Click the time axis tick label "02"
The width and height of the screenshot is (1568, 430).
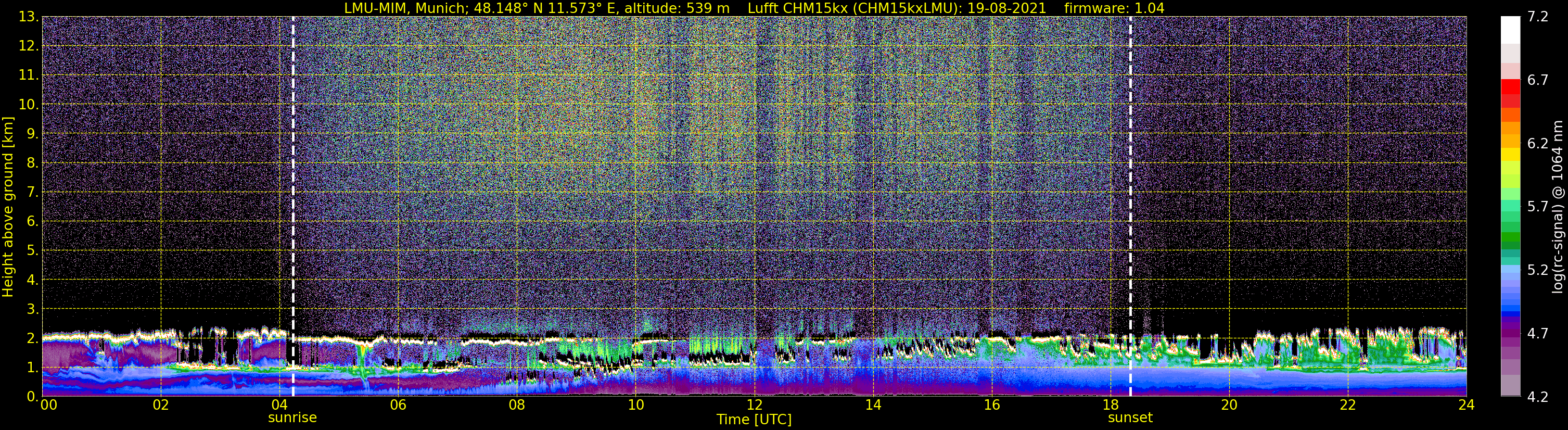[161, 405]
